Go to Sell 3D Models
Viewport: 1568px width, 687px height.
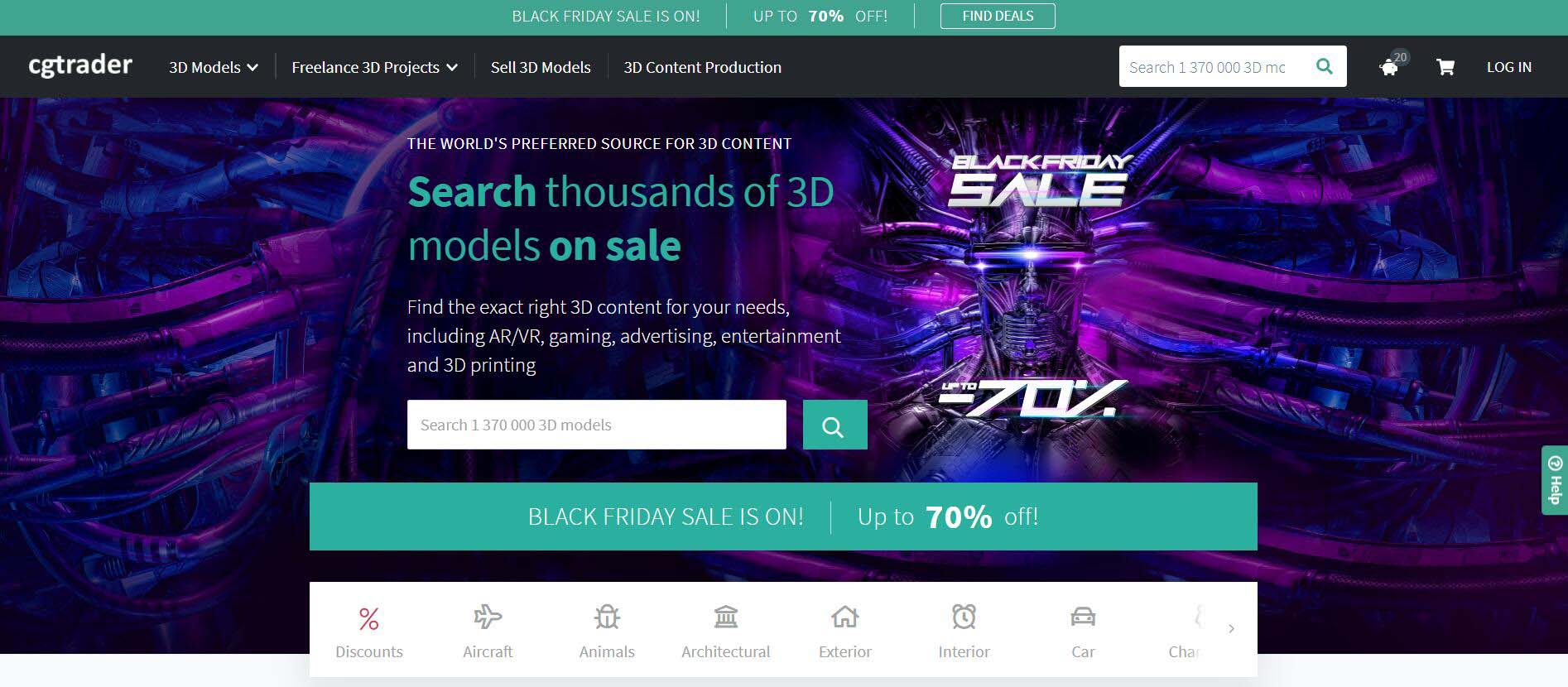pos(541,67)
